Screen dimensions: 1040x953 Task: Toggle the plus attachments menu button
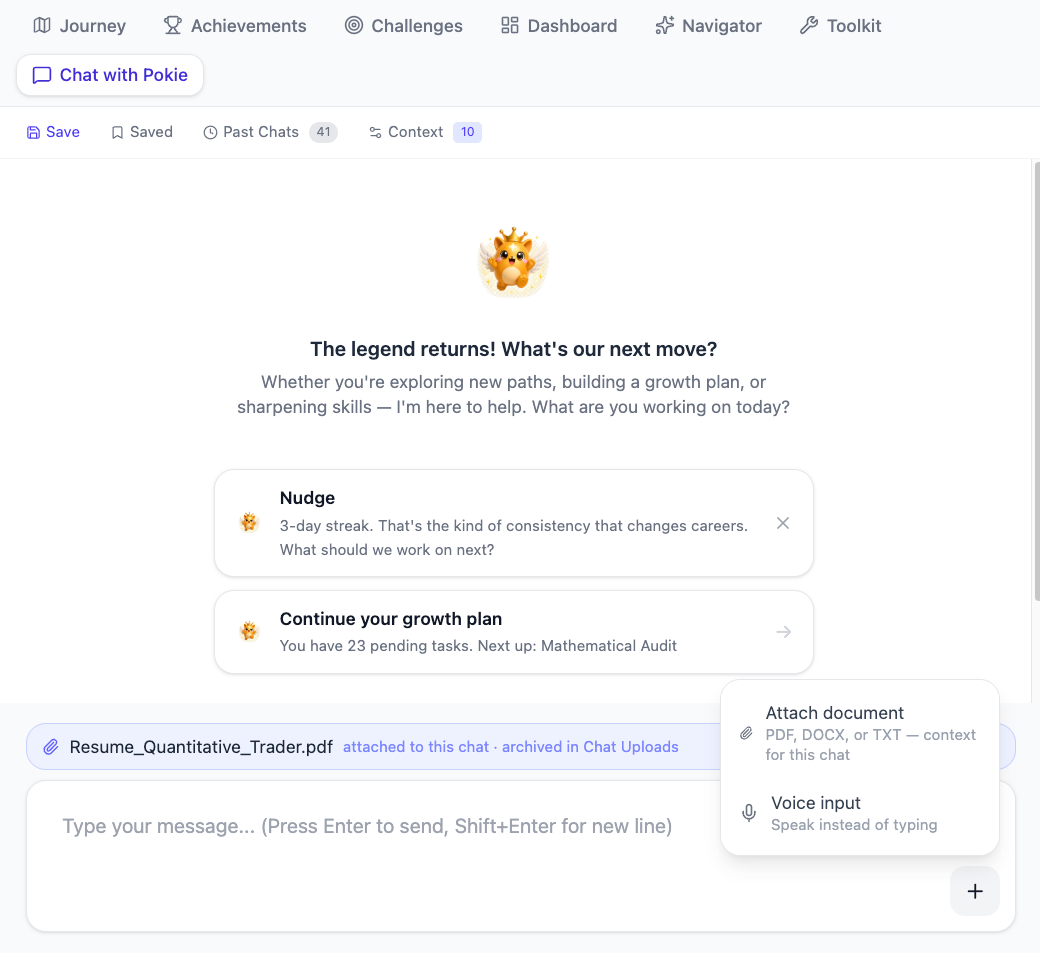pyautogui.click(x=974, y=891)
